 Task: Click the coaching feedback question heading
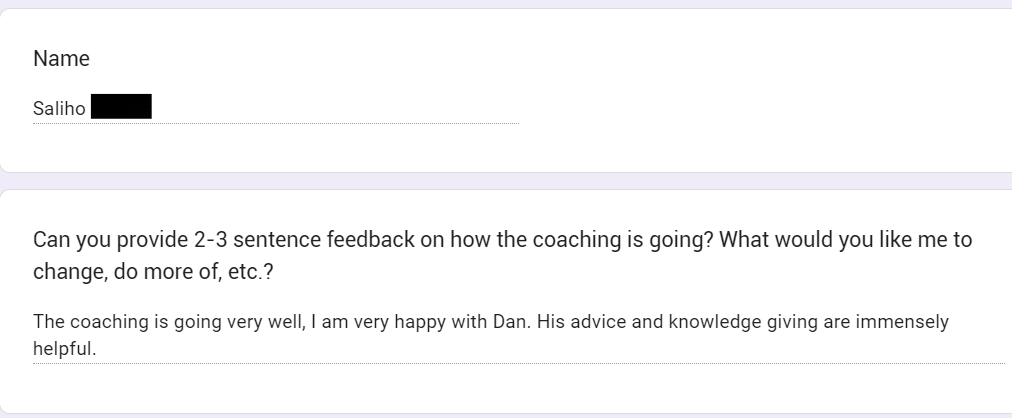[502, 255]
